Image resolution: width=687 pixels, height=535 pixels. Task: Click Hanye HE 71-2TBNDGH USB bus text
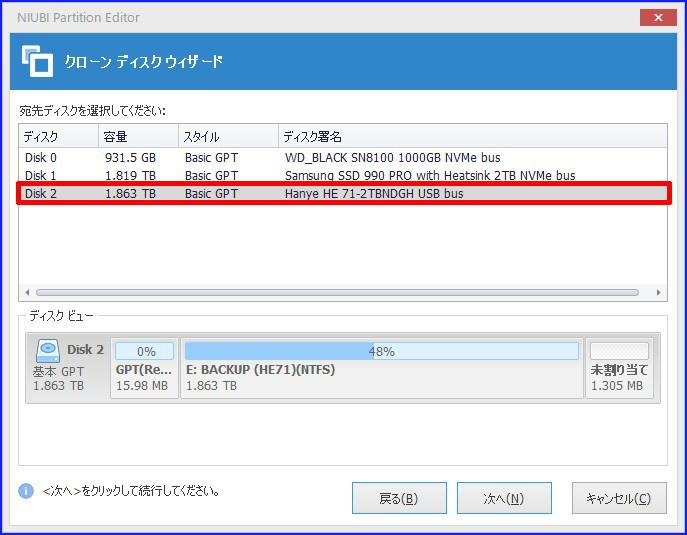point(374,193)
